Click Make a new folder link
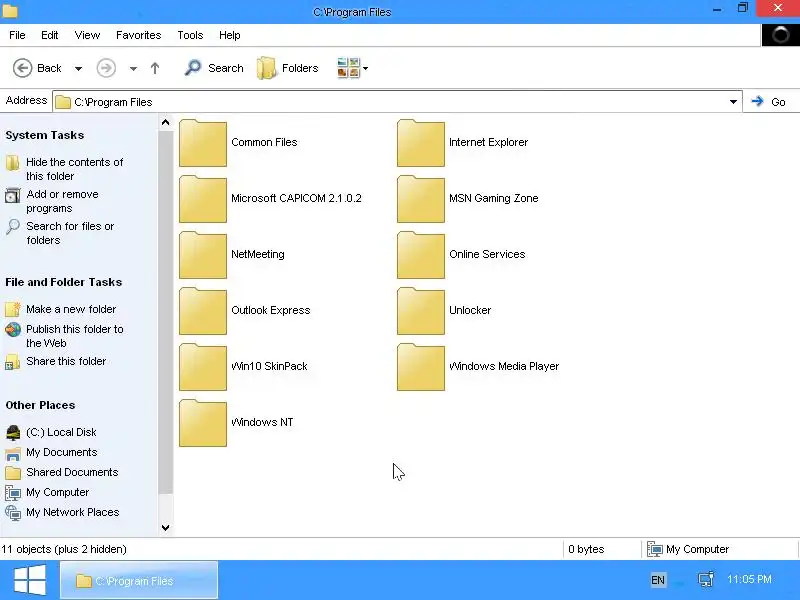 [x=71, y=309]
